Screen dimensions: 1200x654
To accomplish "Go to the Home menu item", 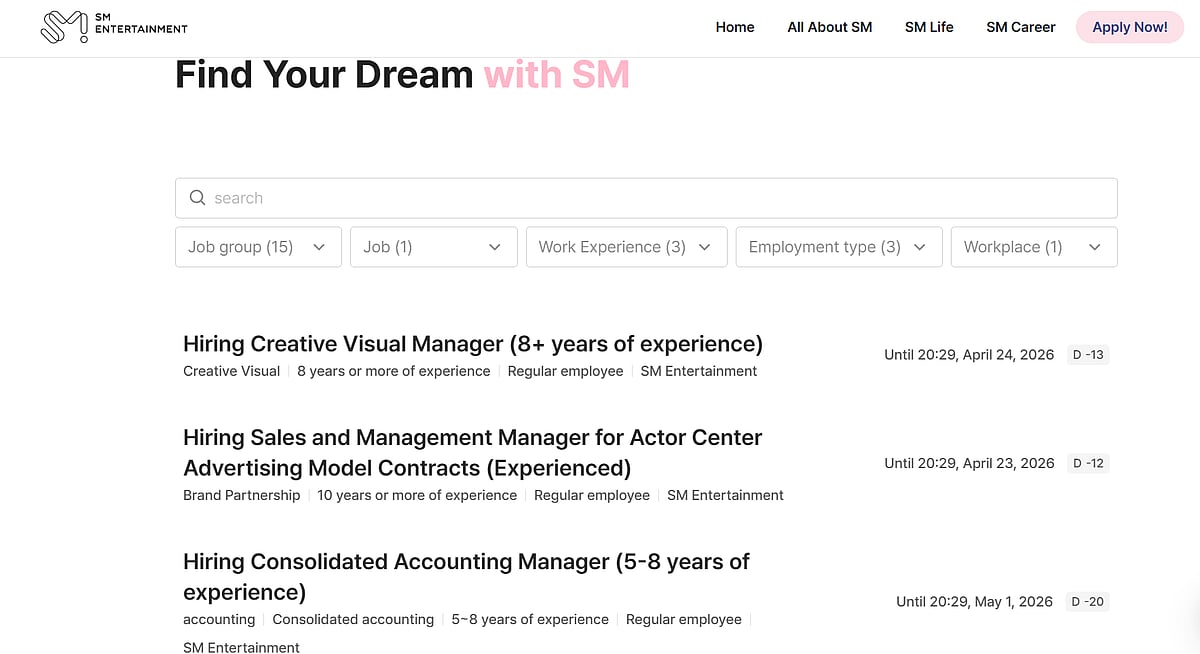I will tap(735, 27).
